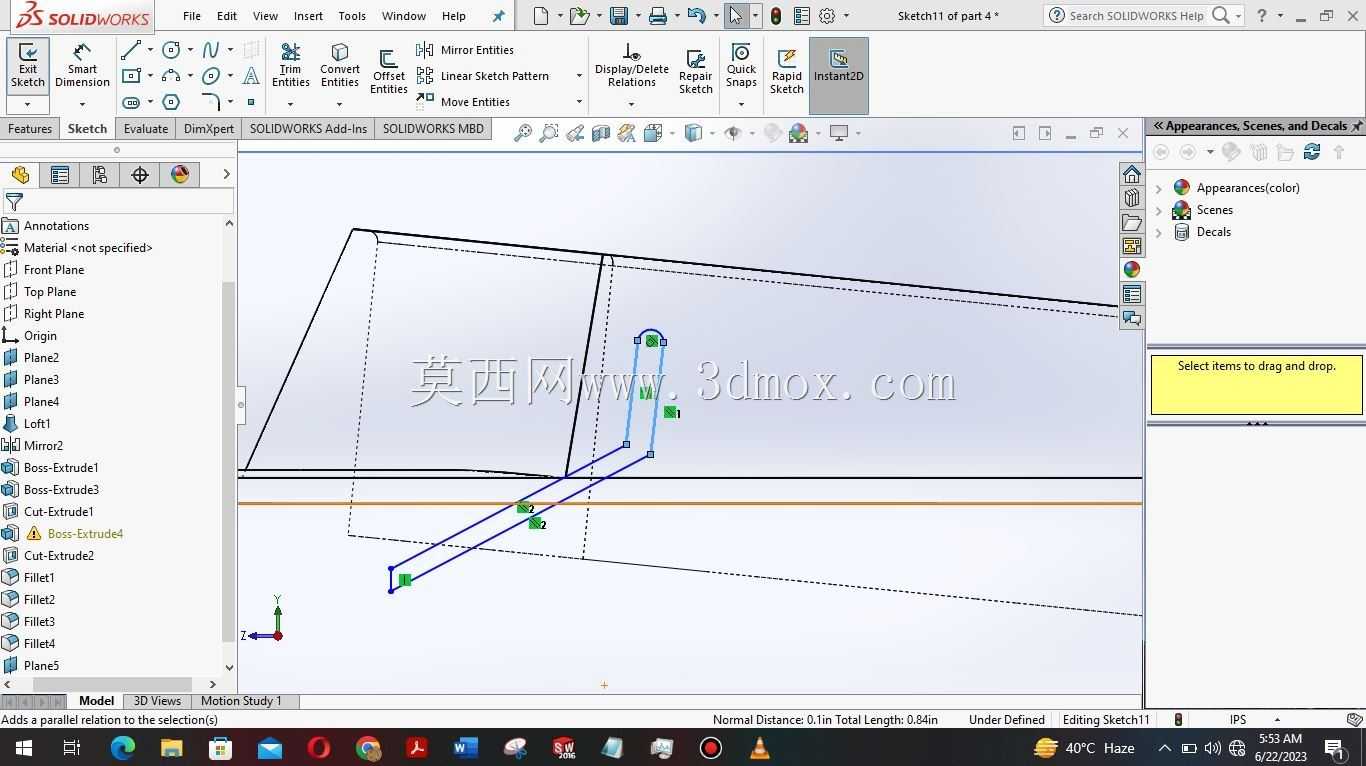Open the FeatureManager design tree tab
The image size is (1366, 766).
pyautogui.click(x=20, y=175)
